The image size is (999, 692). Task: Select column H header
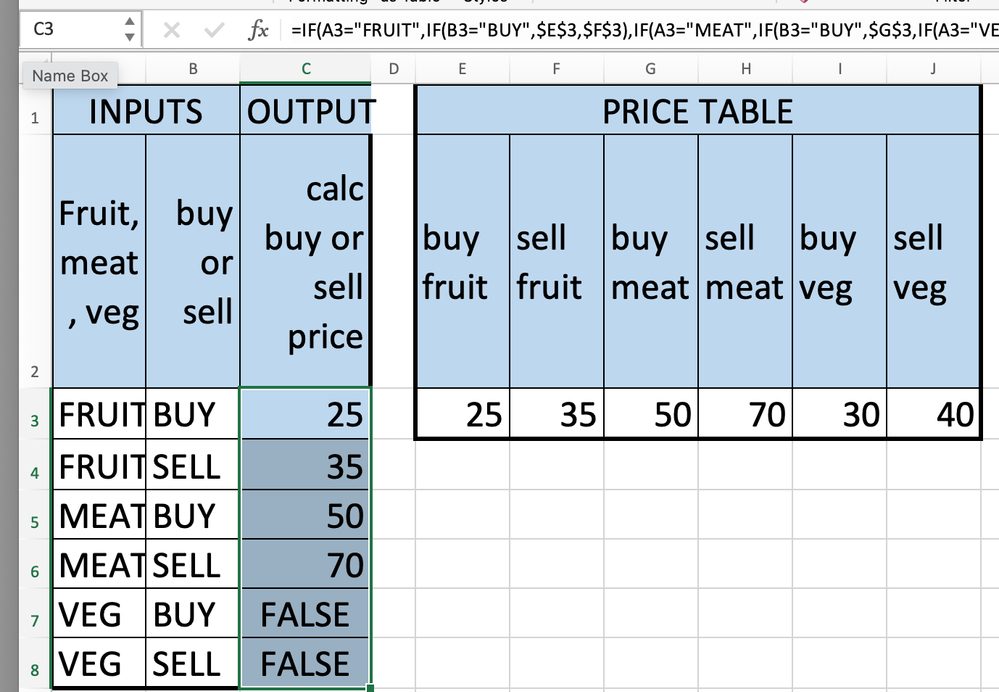point(746,68)
